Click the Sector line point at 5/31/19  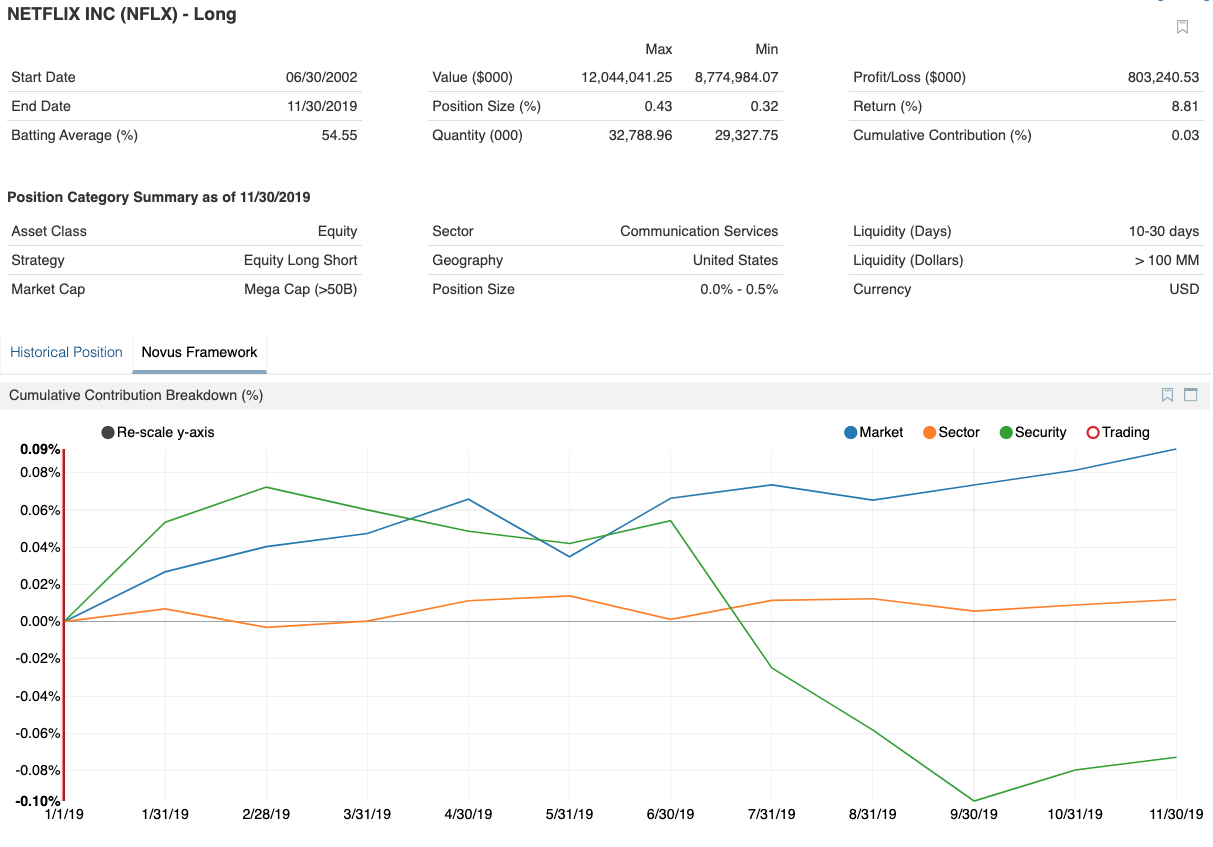pyautogui.click(x=569, y=596)
